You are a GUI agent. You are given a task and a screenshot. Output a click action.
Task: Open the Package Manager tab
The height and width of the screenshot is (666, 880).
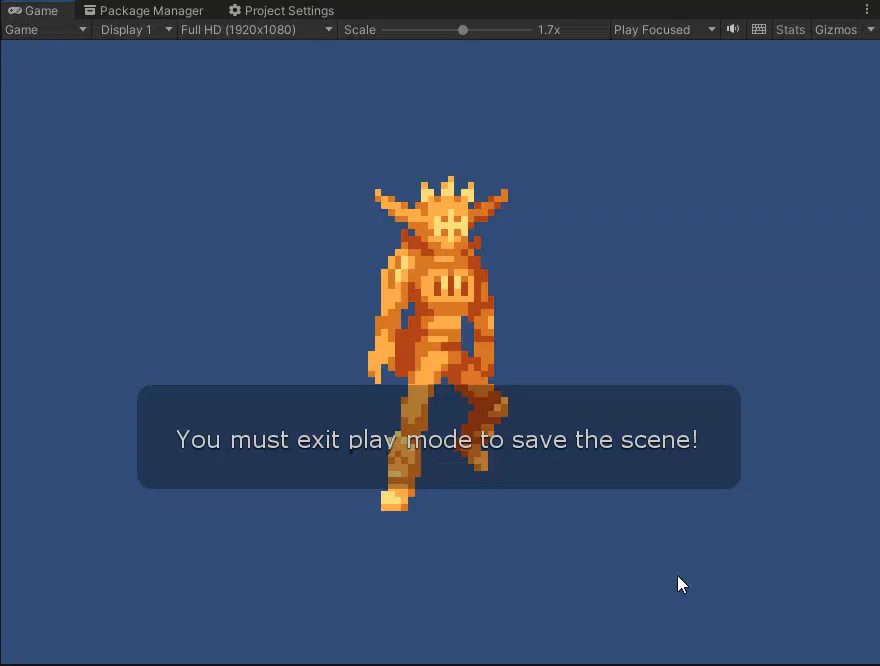(x=144, y=11)
